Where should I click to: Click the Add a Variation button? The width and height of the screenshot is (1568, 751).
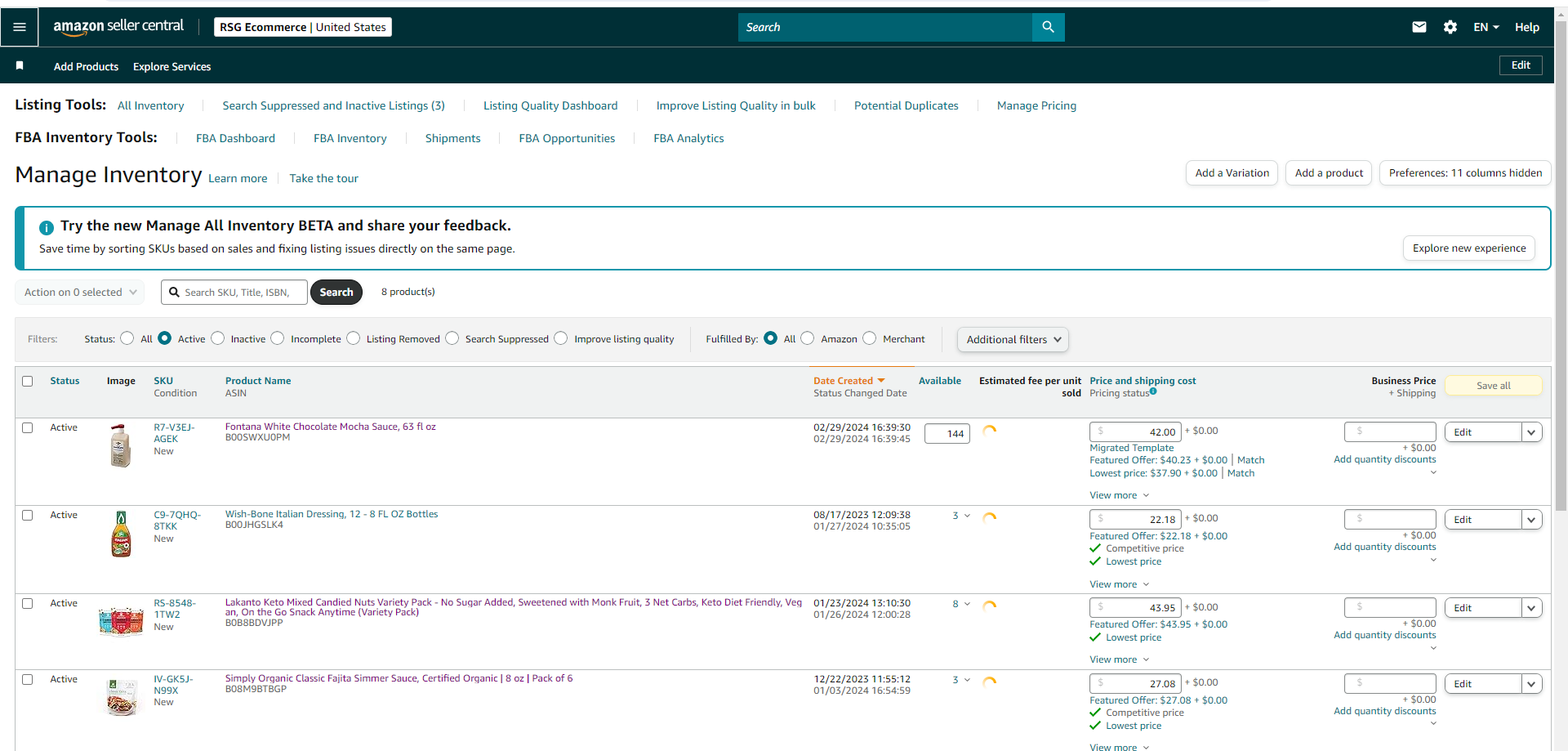click(x=1232, y=172)
